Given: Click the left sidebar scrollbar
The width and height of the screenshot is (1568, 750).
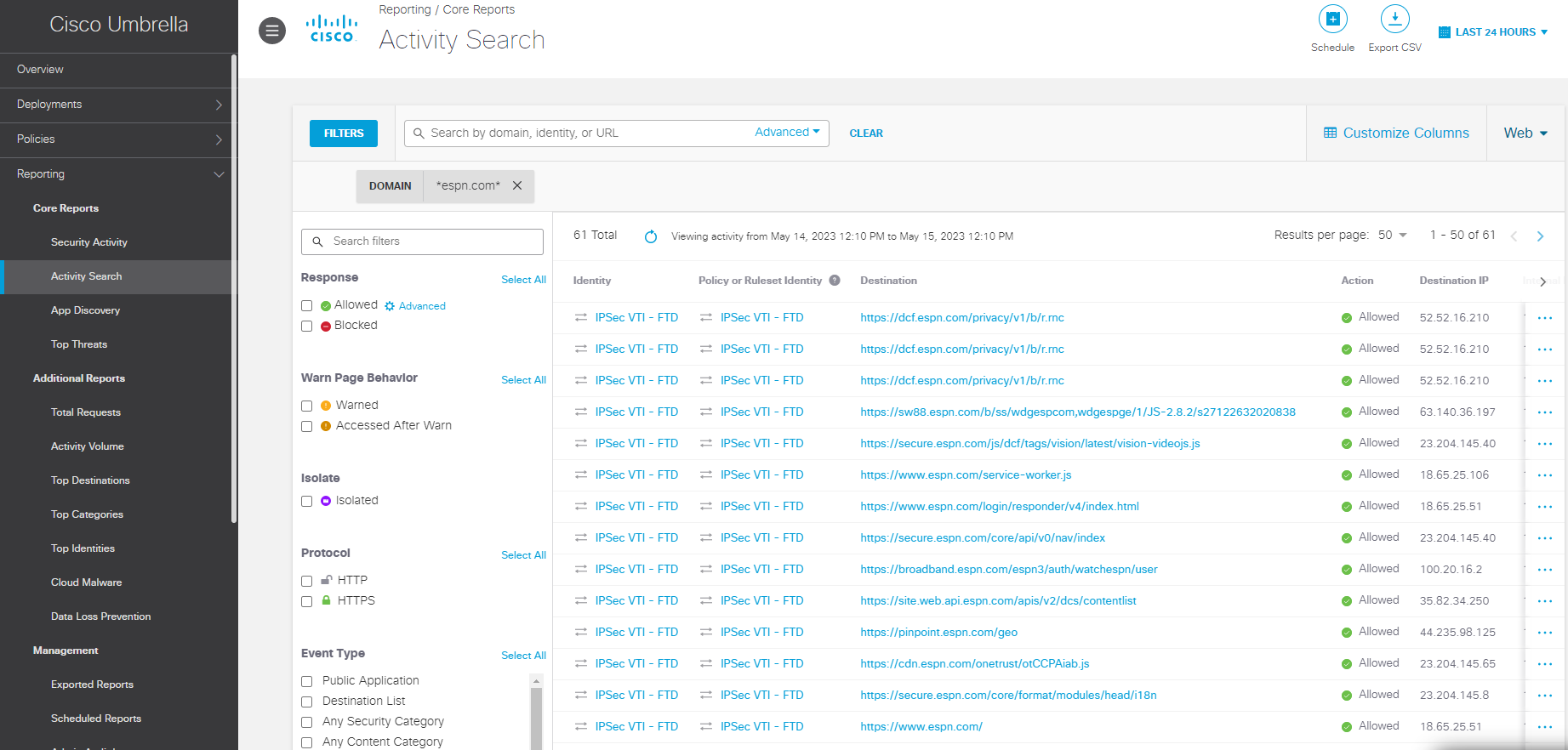Looking at the screenshot, I should [234, 289].
